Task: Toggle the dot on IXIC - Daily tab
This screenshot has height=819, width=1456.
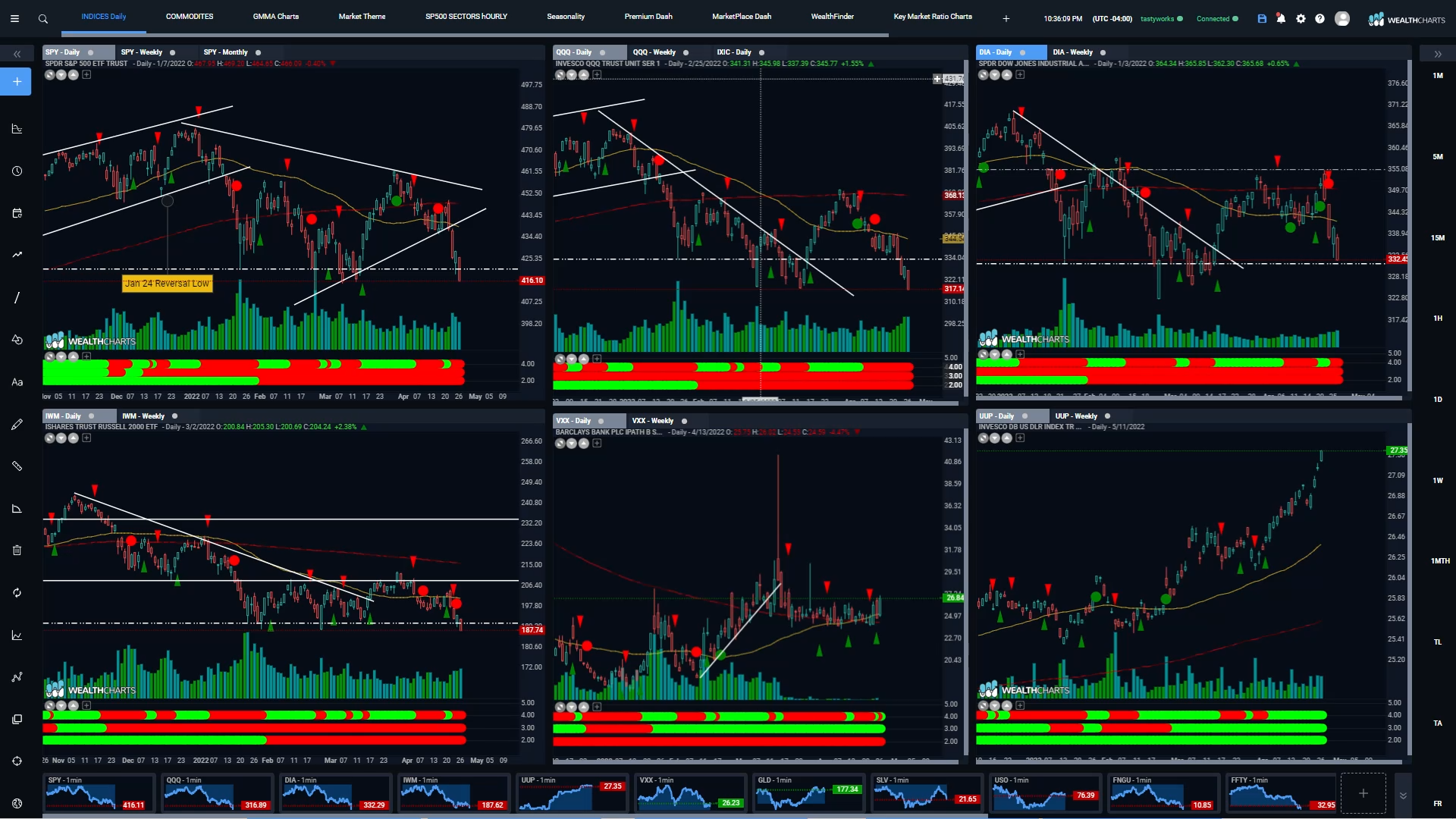Action: pyautogui.click(x=761, y=52)
